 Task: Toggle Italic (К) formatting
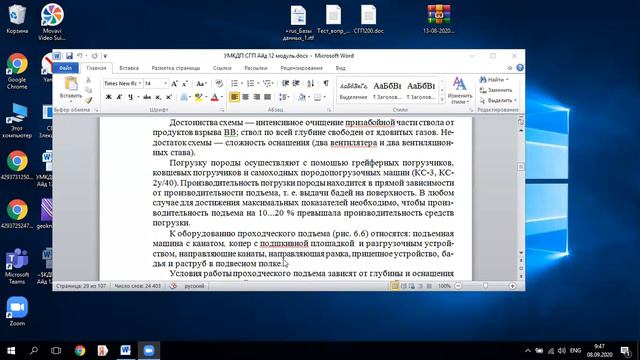tap(120, 97)
